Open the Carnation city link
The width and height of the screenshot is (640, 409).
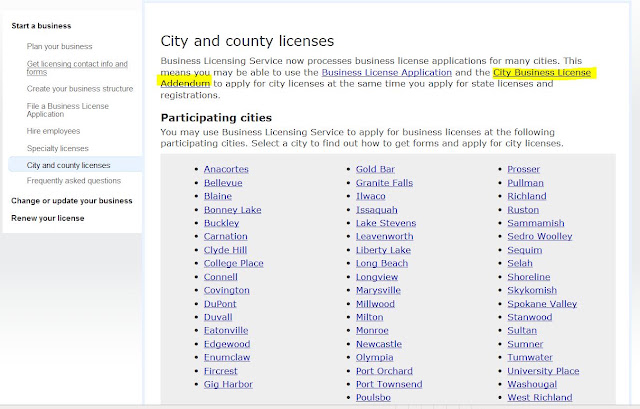click(x=226, y=237)
